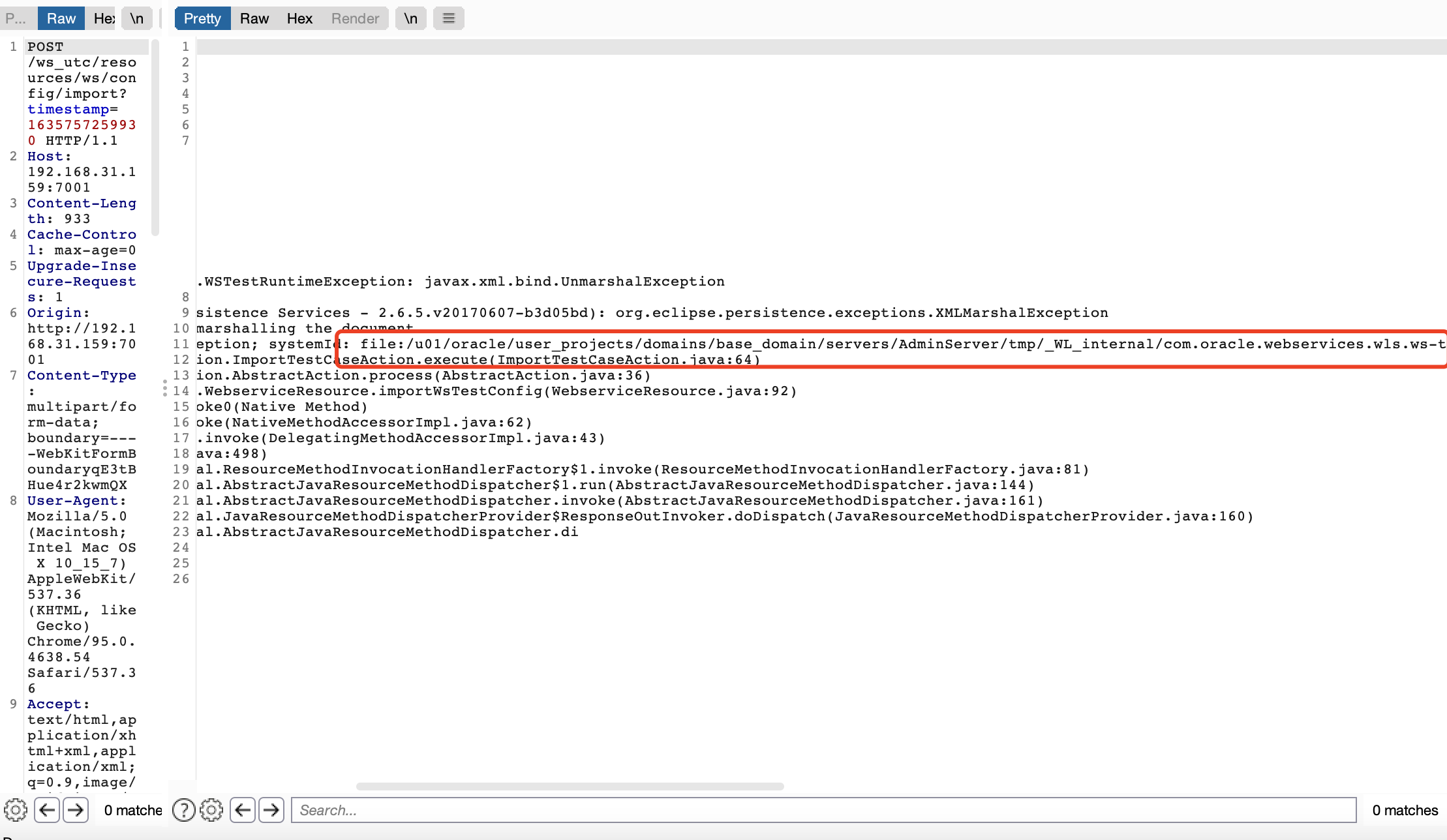Switch the request panel to Hex view
1447x840 pixels.
point(101,18)
